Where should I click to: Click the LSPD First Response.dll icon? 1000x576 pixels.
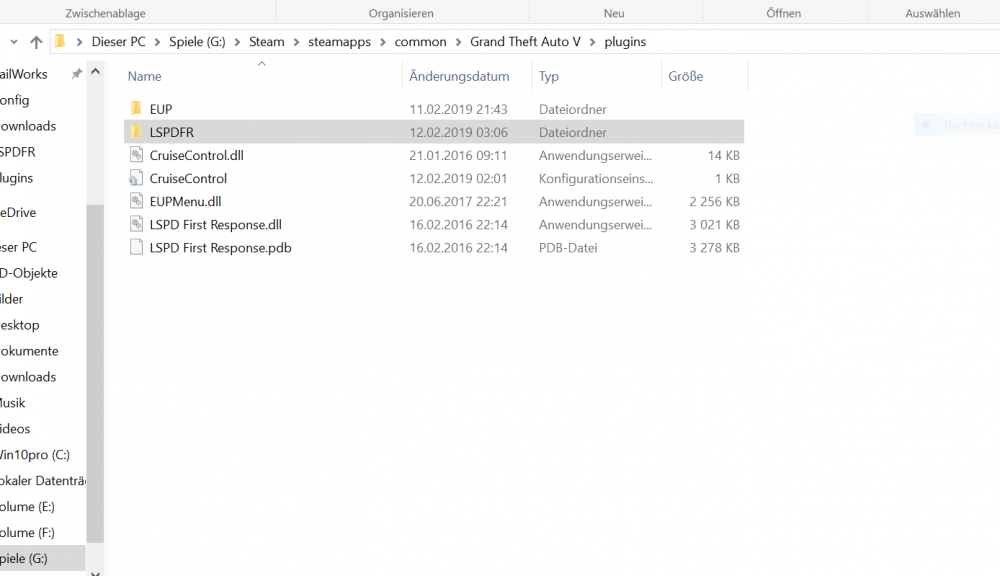[x=136, y=224]
